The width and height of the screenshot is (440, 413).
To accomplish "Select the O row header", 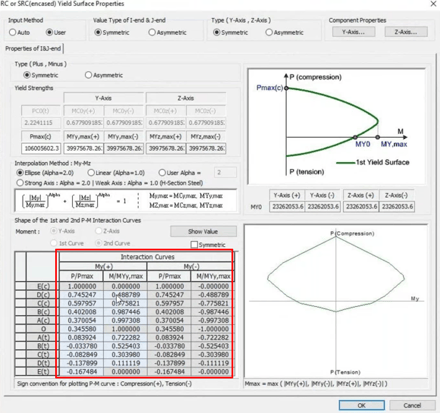I will click(43, 329).
